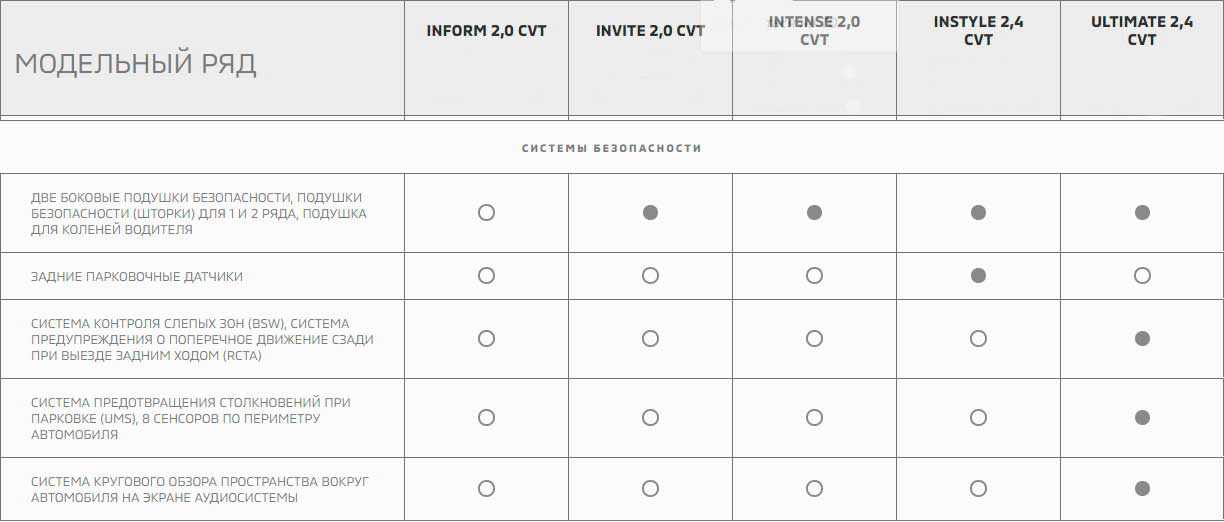
Task: Click filled surround-view dot under ULTIMATE
Action: (1142, 489)
